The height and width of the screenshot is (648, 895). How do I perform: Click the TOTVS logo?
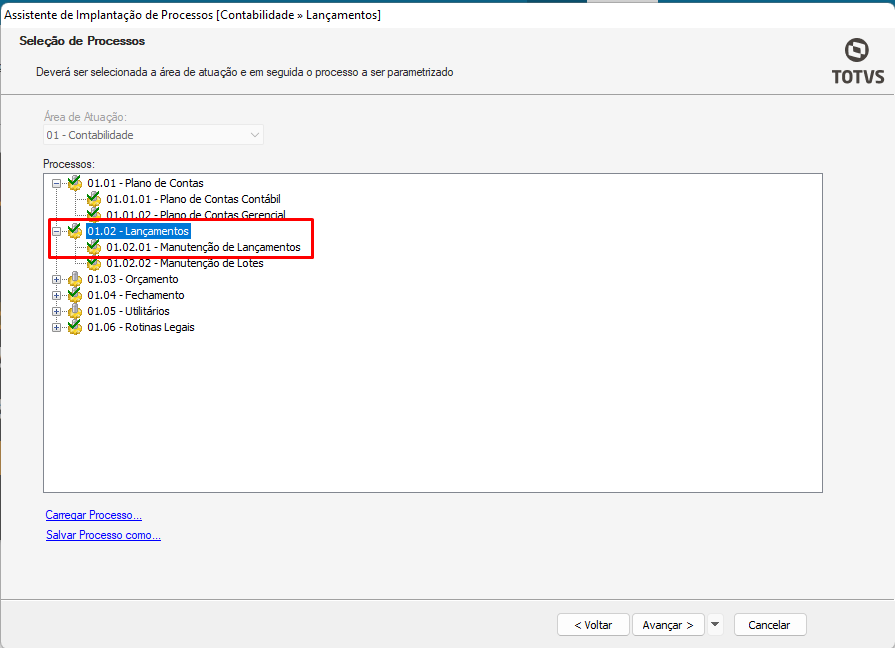tap(857, 62)
